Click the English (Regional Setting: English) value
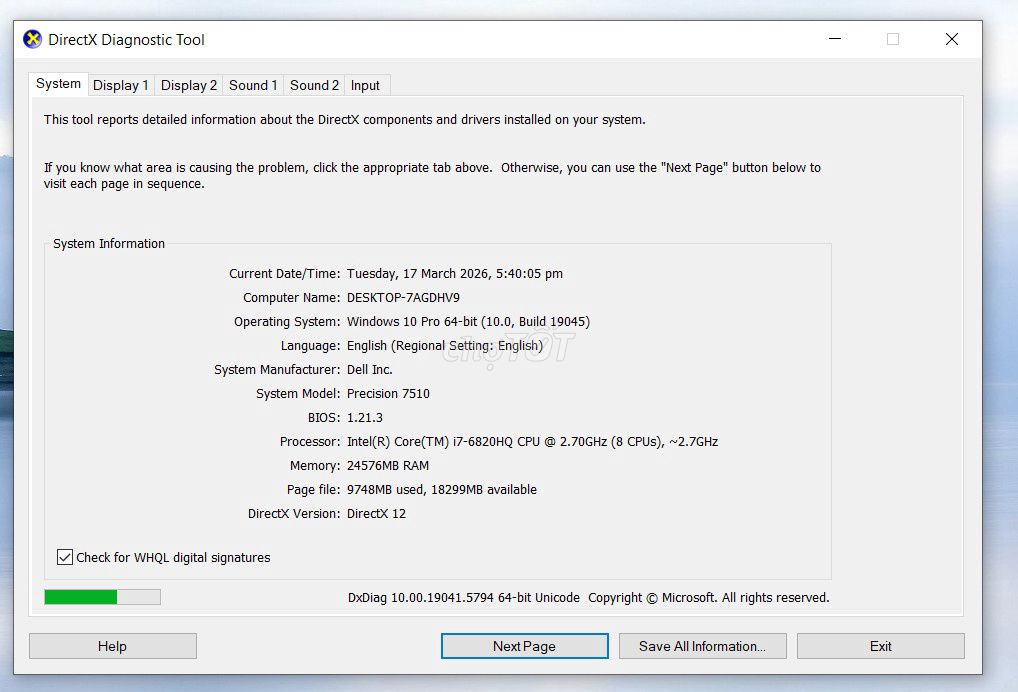The width and height of the screenshot is (1018, 692). [445, 346]
